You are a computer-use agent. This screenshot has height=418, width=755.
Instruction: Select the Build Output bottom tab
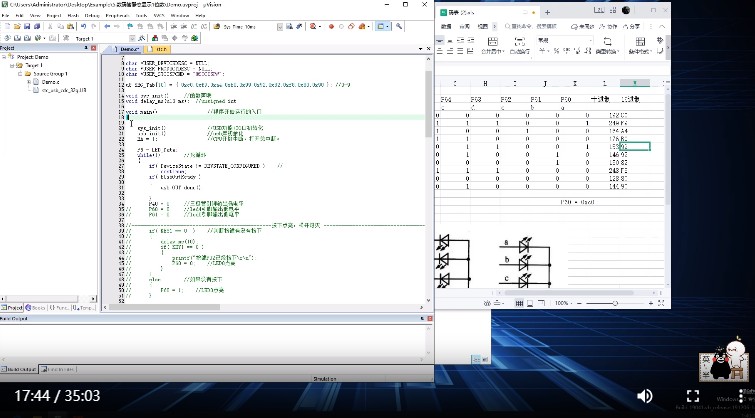click(18, 369)
